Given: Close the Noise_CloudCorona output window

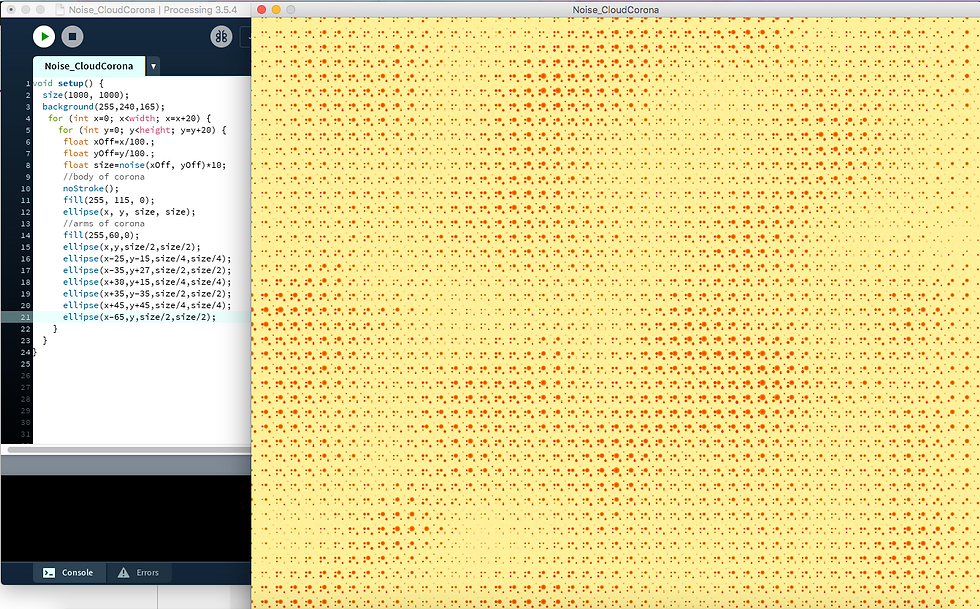Looking at the screenshot, I should [261, 9].
